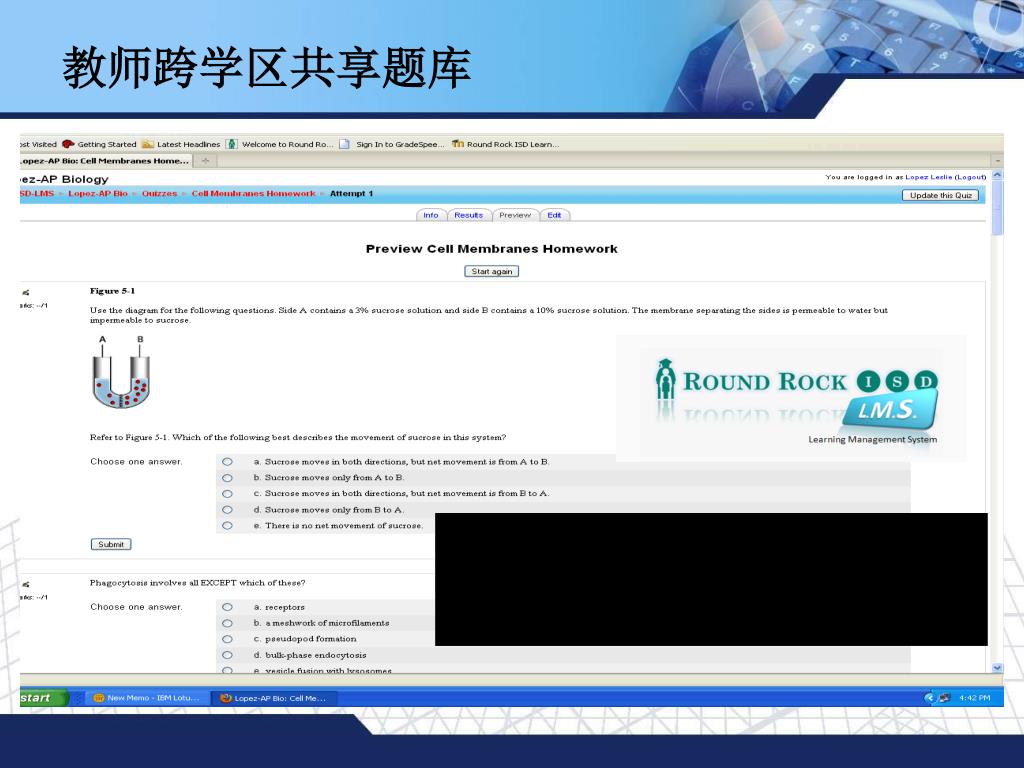1024x768 pixels.
Task: Click the edit icon beside Phagocytosis question
Action: pos(25,584)
